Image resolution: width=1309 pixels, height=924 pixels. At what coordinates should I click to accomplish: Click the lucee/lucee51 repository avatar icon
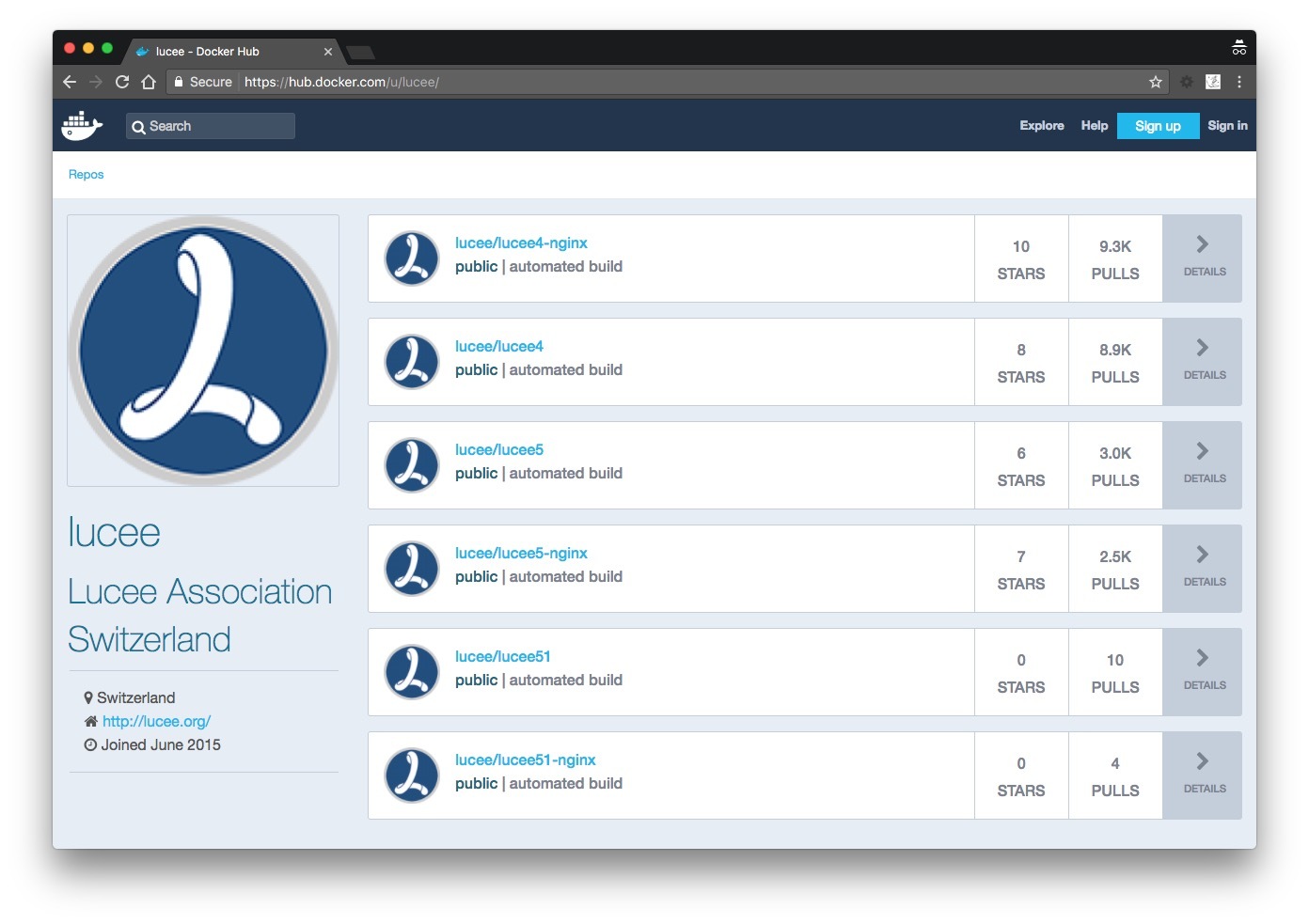412,672
